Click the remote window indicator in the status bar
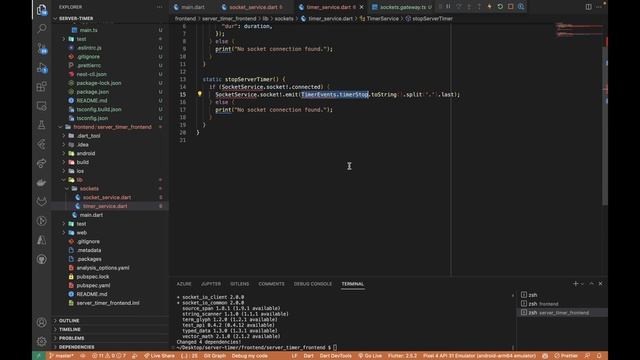The image size is (640, 360). click(39, 356)
